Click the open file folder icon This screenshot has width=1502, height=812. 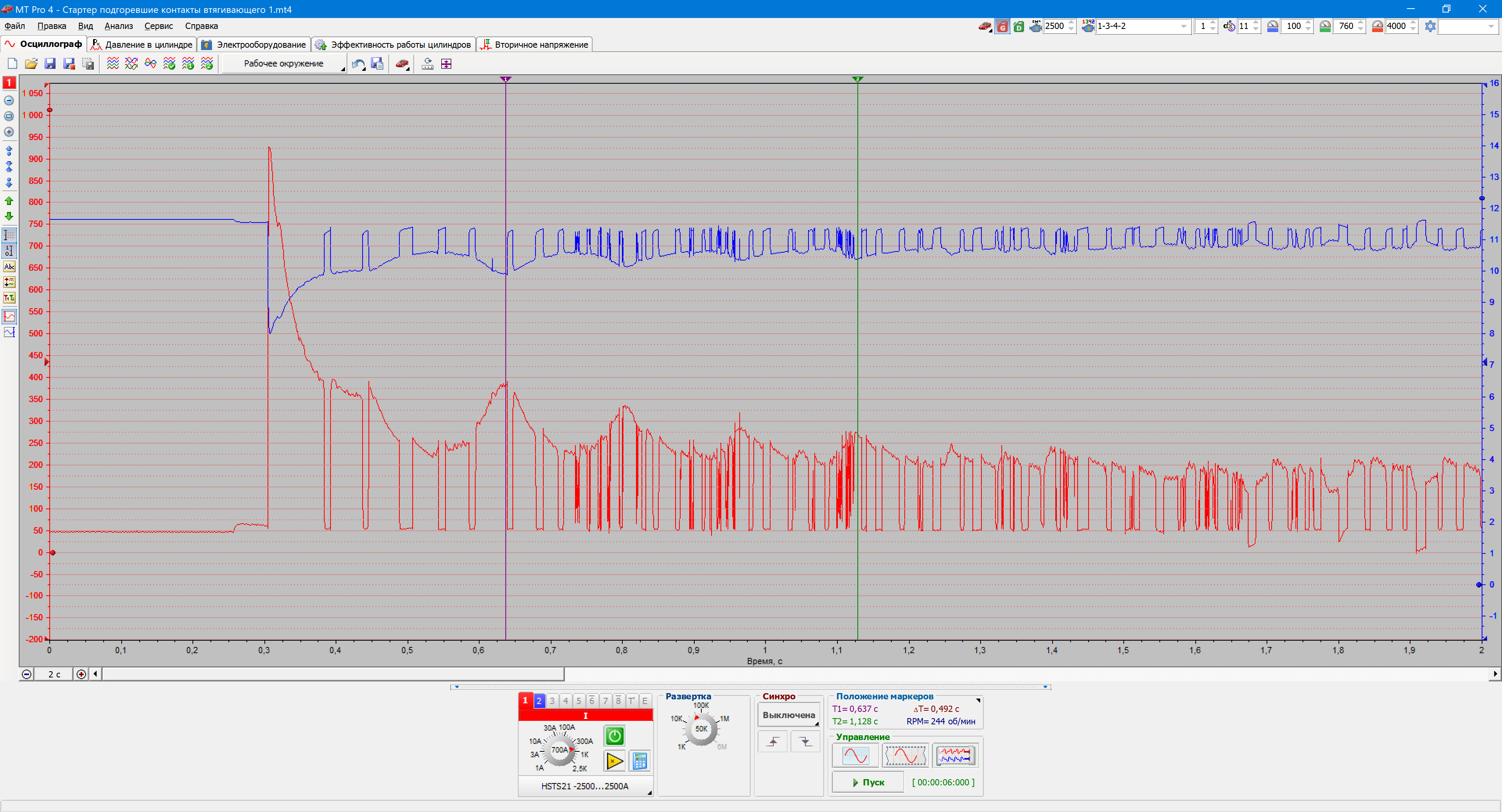[x=31, y=63]
